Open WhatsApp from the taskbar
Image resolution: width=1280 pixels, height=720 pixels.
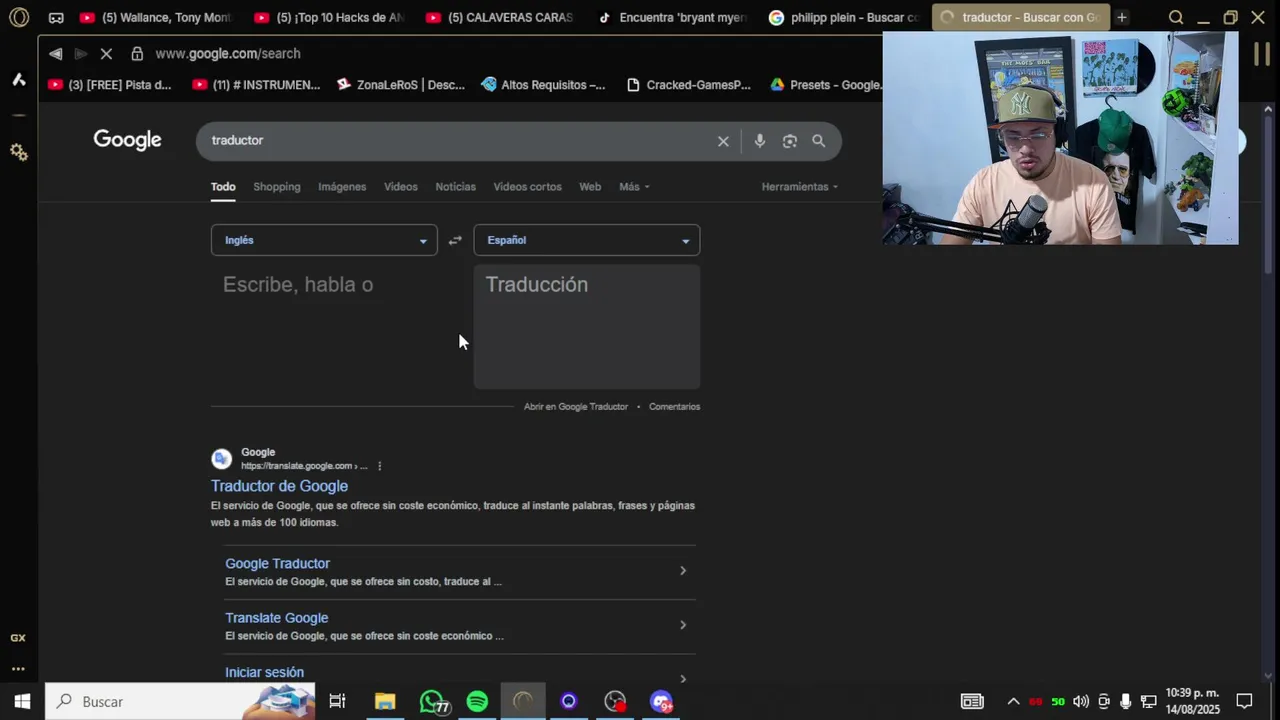pyautogui.click(x=432, y=701)
